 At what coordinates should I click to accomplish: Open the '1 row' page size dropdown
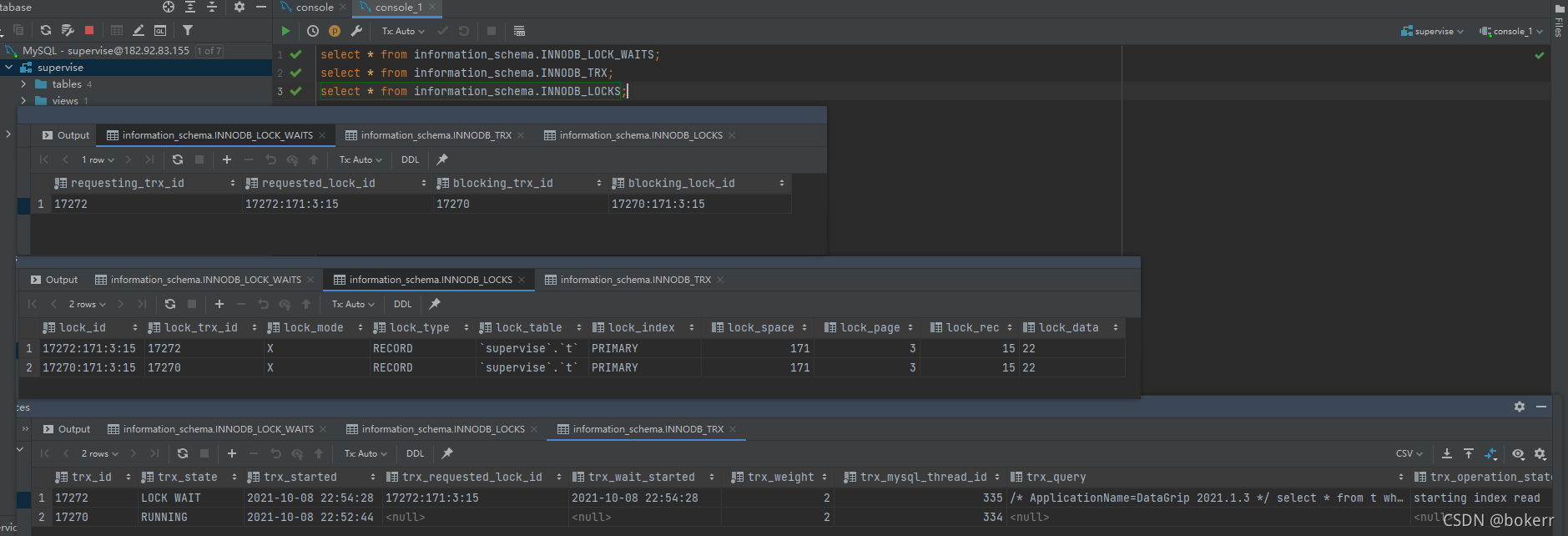tap(98, 159)
